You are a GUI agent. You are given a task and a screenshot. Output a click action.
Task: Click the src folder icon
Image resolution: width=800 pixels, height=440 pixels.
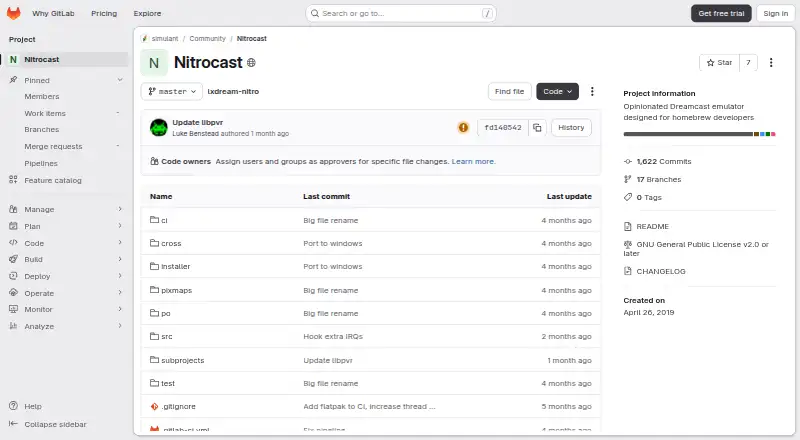pos(154,336)
